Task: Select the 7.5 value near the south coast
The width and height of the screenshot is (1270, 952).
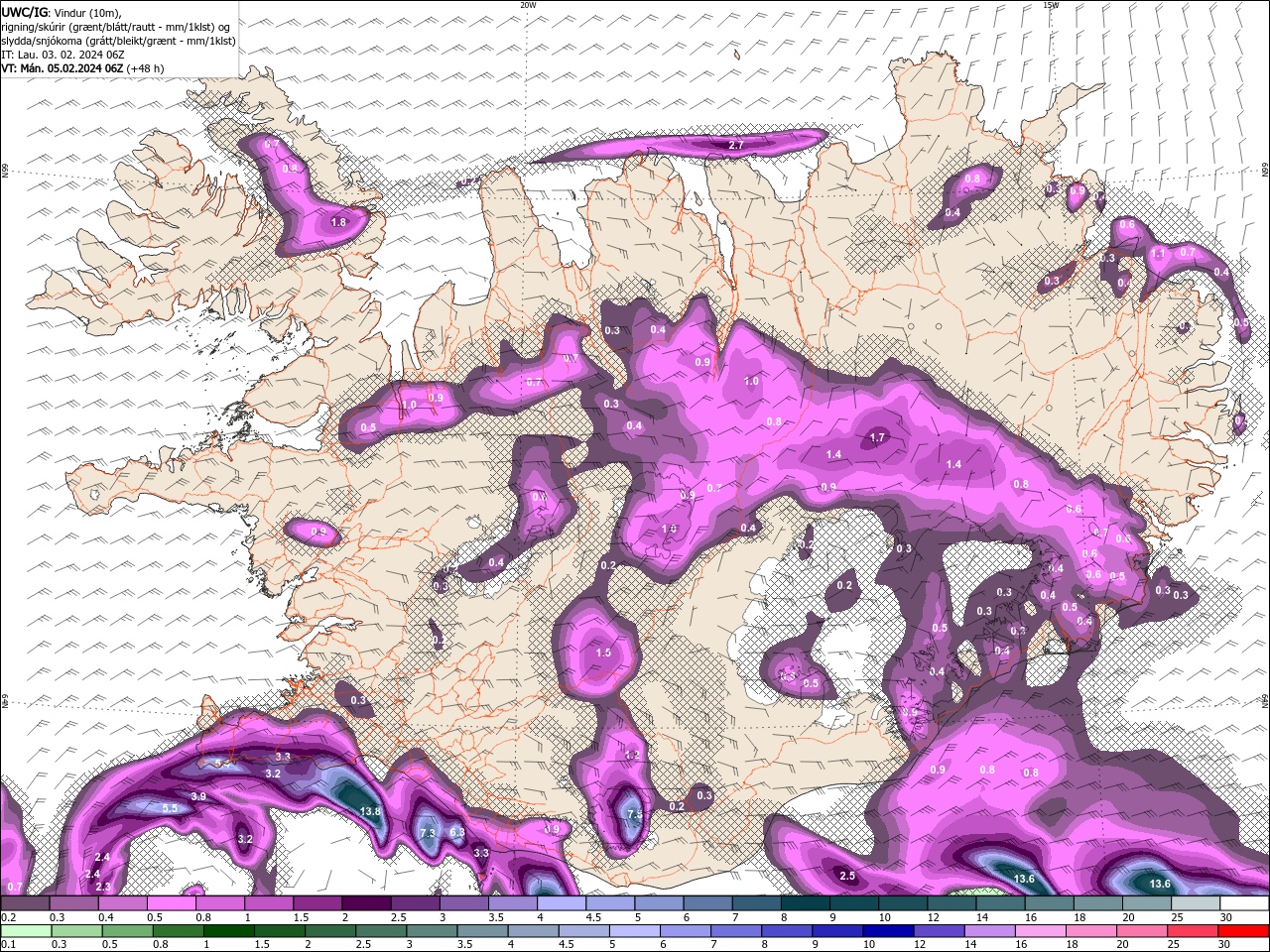Action: pos(635,814)
